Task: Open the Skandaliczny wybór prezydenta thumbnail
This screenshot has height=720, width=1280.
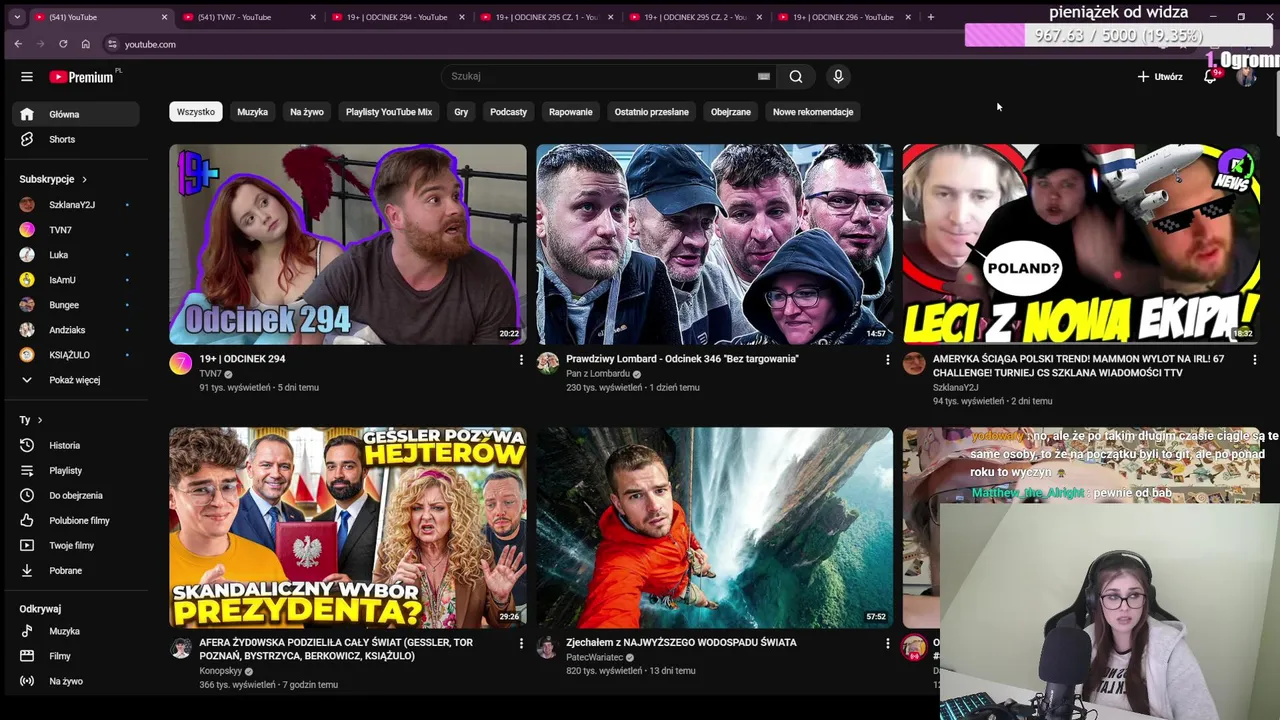Action: 347,528
